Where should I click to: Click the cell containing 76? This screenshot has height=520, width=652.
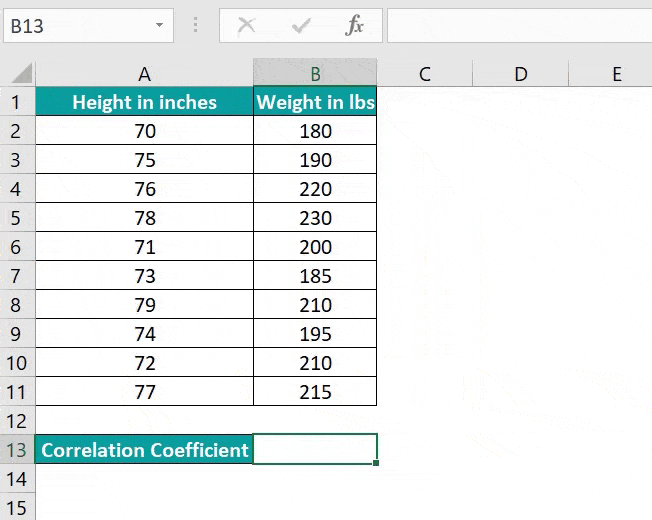coord(144,189)
